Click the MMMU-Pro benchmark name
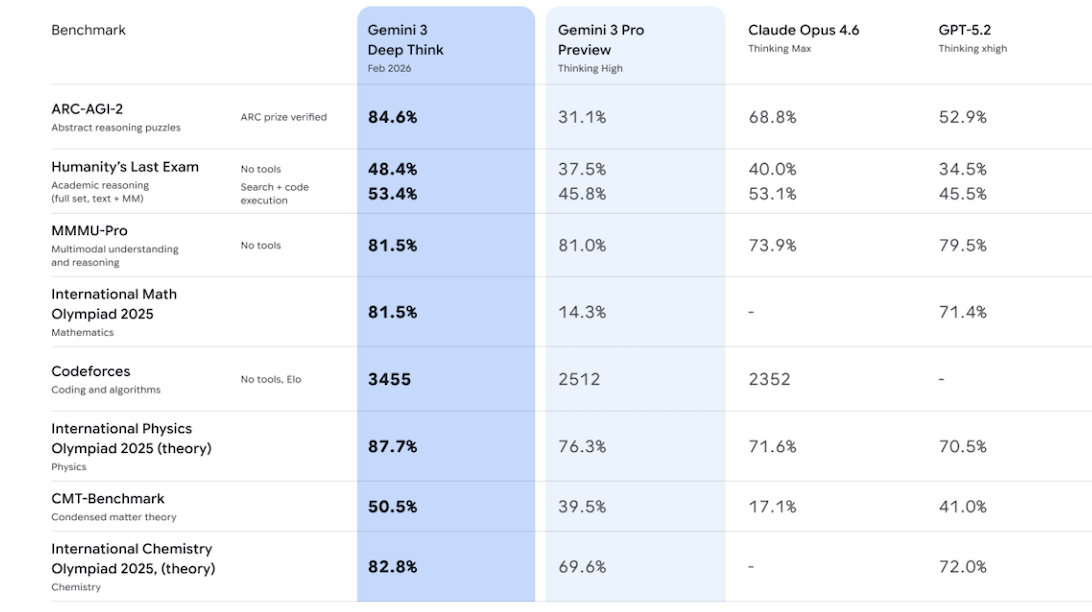The width and height of the screenshot is (1092, 612). (89, 231)
